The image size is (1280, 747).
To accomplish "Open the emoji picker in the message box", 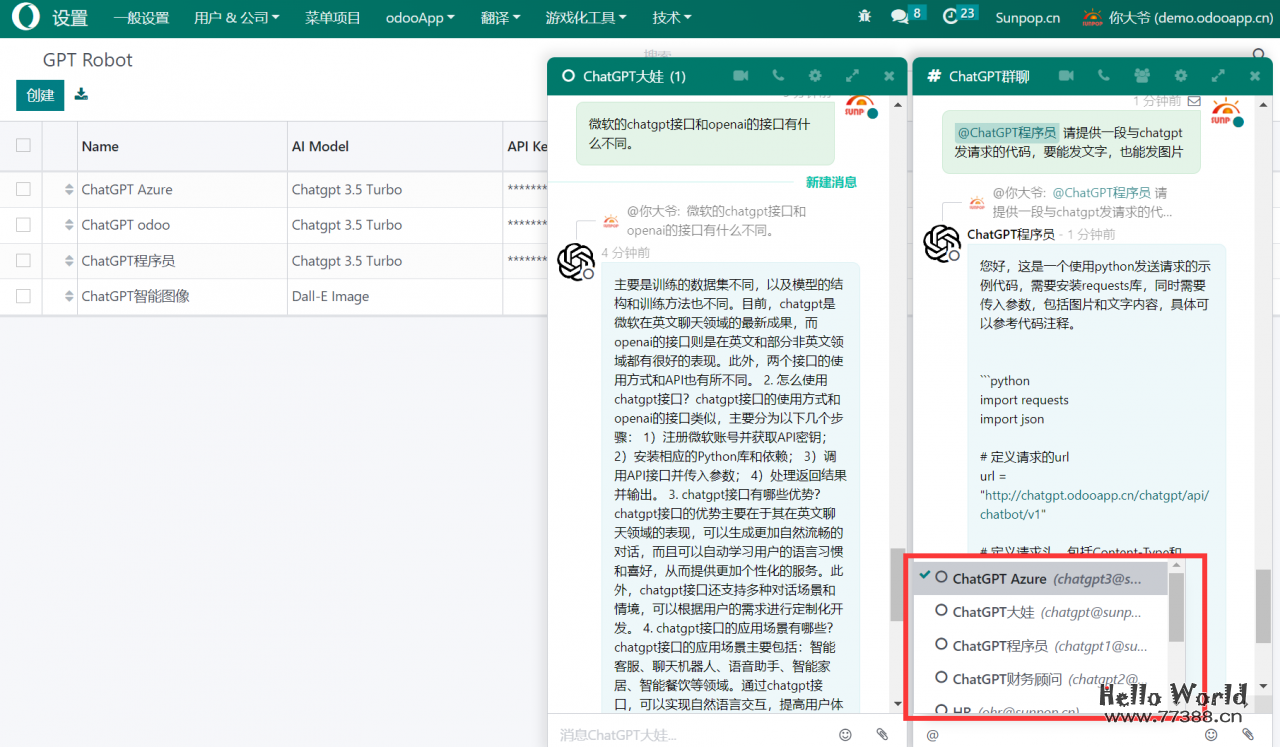I will tap(846, 734).
